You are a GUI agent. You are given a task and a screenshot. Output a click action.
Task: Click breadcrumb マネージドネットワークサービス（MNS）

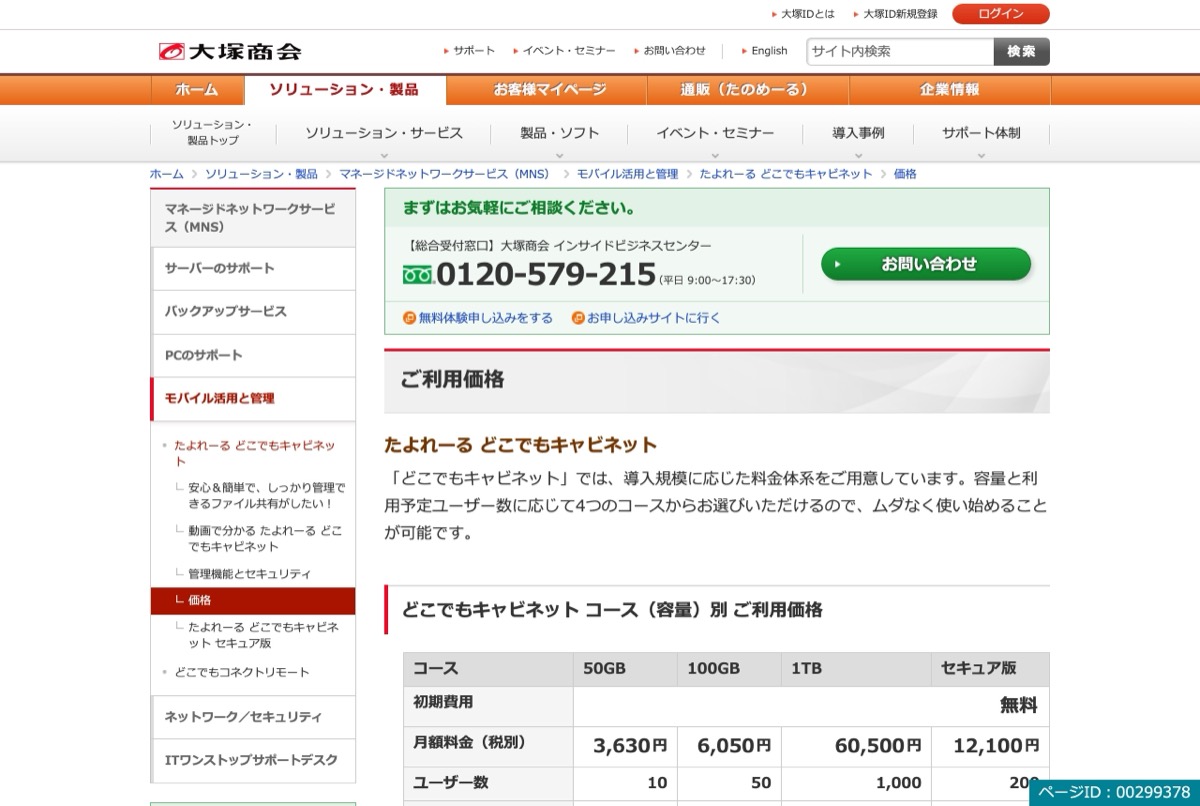click(x=444, y=174)
